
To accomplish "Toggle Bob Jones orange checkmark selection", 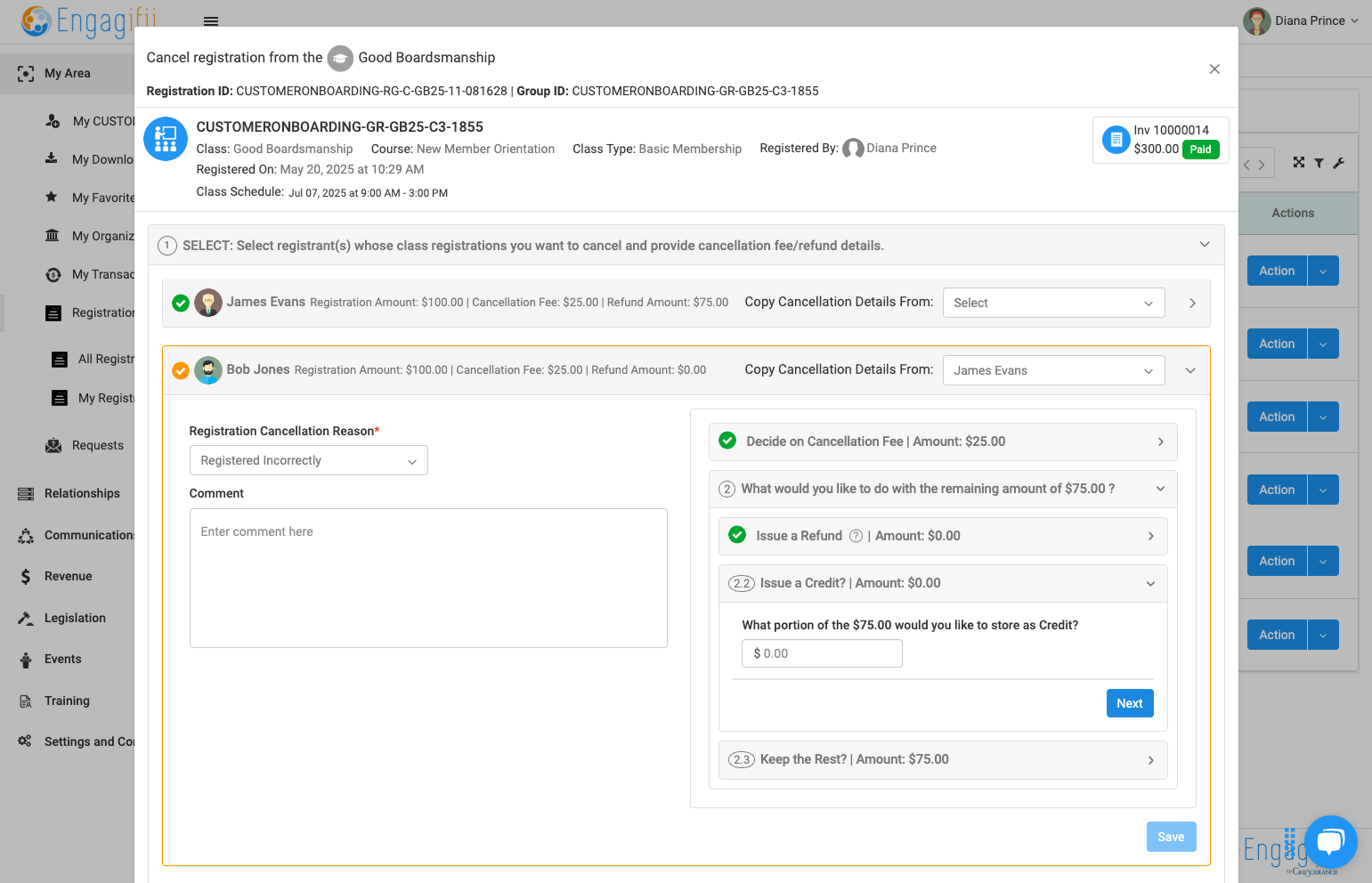I will click(x=181, y=370).
